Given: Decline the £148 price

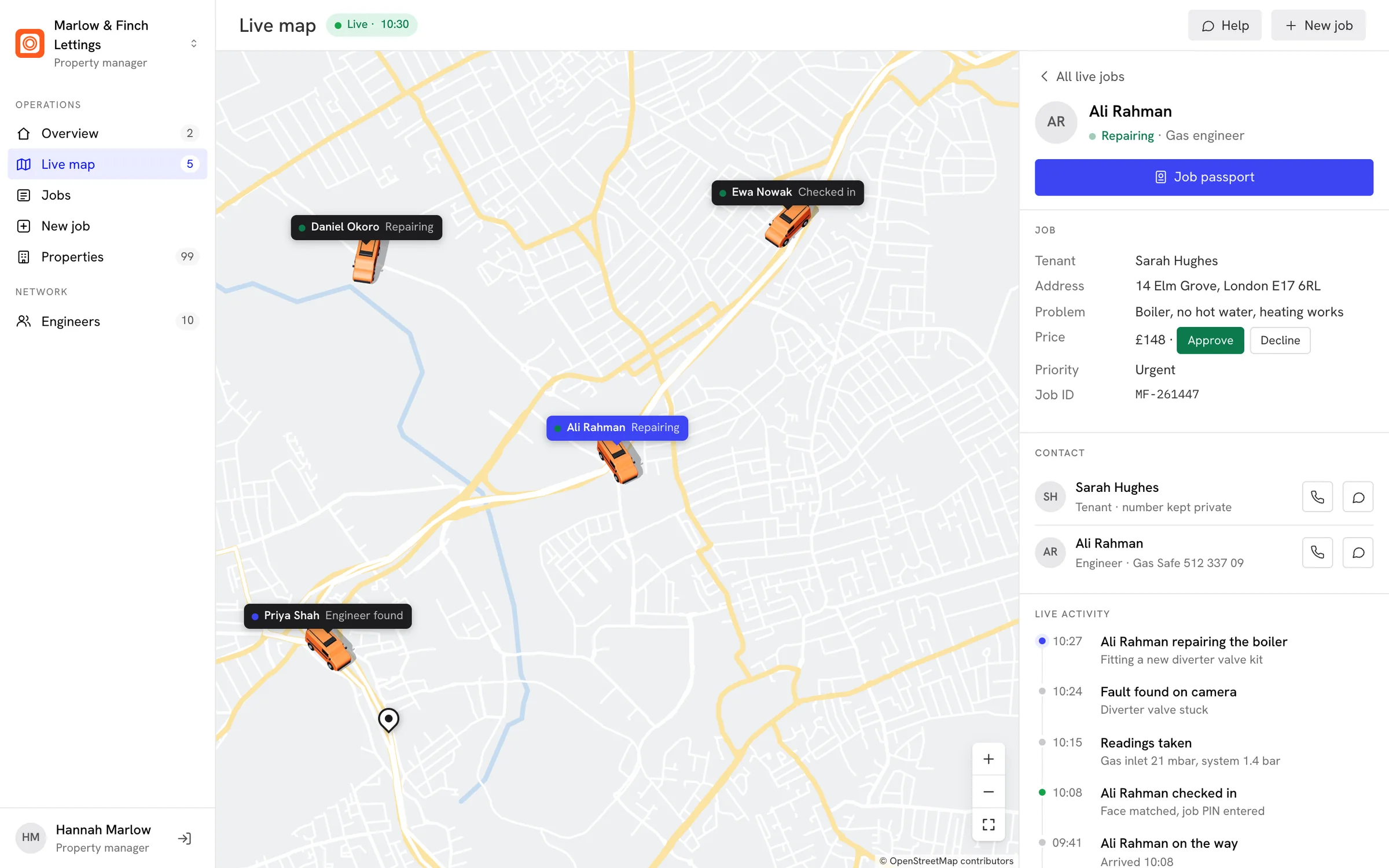Looking at the screenshot, I should click(x=1280, y=340).
